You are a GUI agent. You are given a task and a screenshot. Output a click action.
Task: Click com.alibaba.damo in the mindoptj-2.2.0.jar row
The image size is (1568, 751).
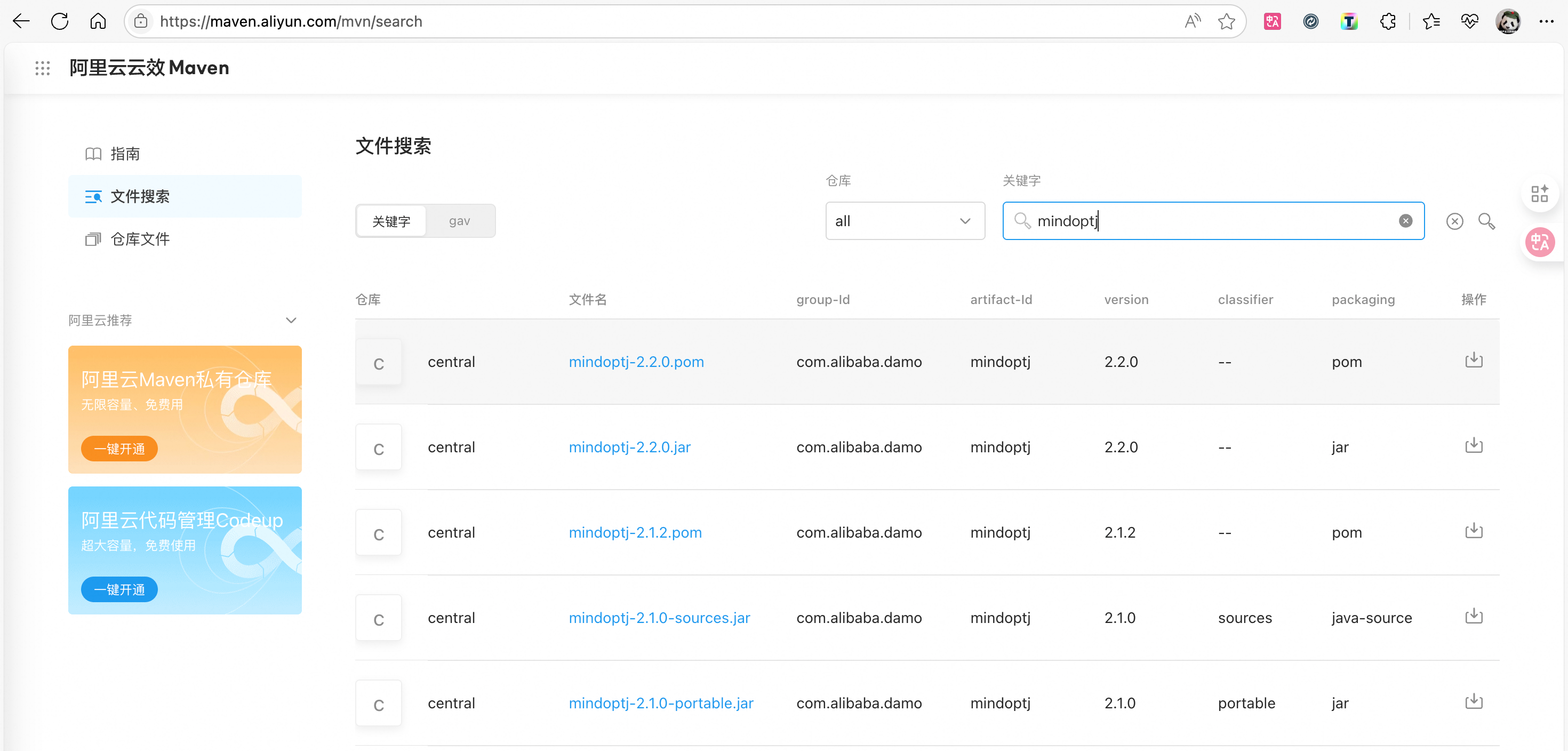[x=859, y=446]
